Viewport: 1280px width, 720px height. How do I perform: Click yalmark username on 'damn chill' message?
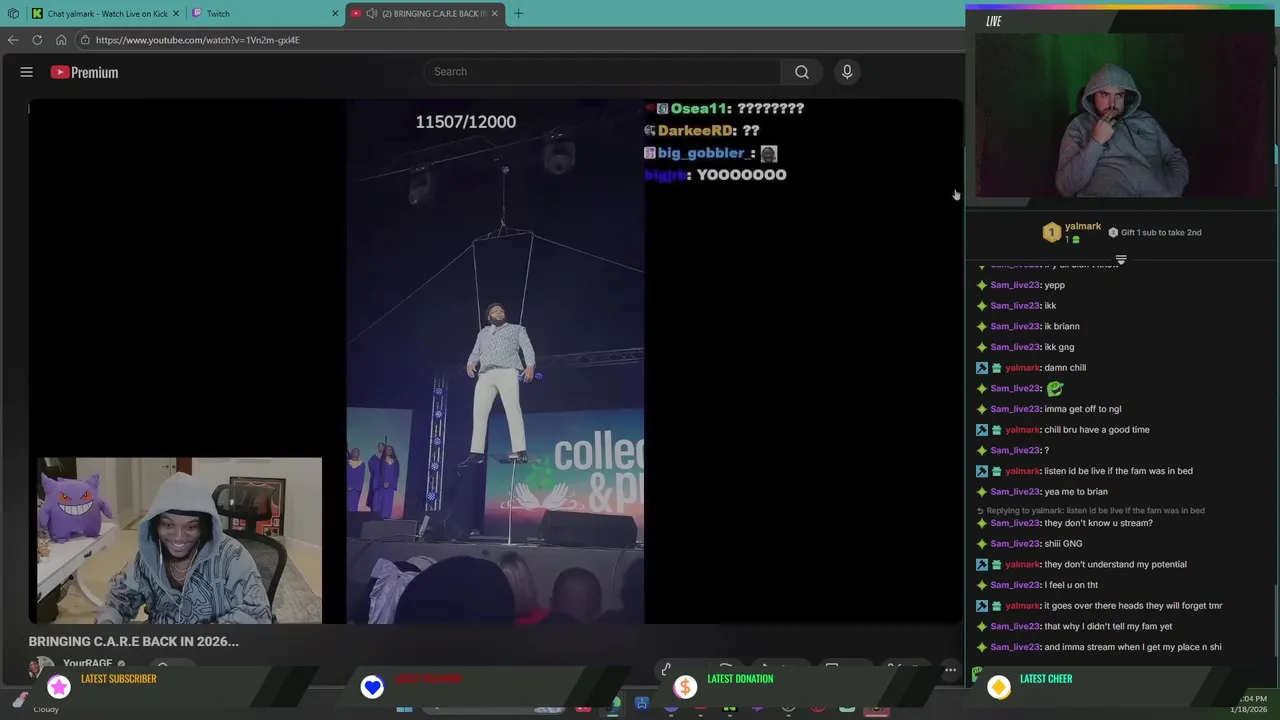[1022, 367]
